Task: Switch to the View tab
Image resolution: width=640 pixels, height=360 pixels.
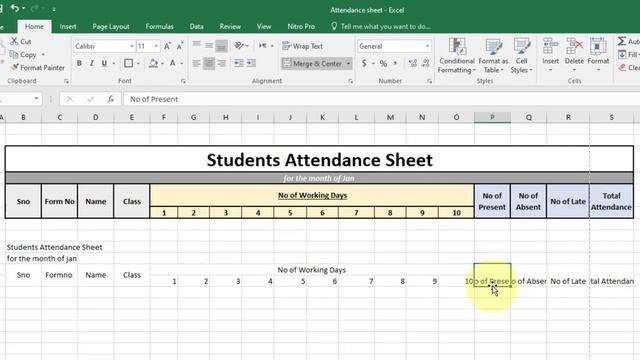Action: click(264, 27)
